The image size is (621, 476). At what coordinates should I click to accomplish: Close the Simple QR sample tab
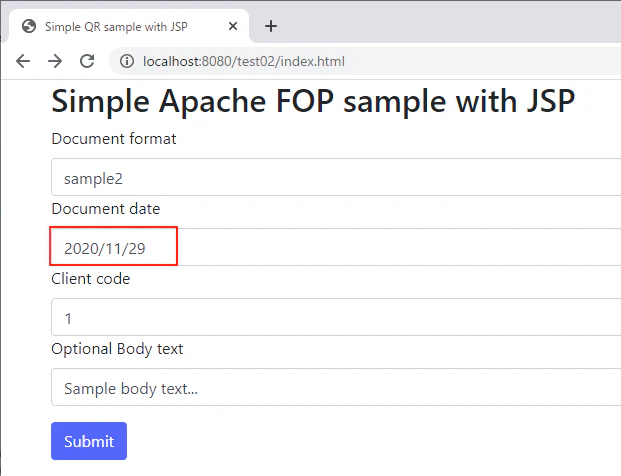click(x=233, y=27)
